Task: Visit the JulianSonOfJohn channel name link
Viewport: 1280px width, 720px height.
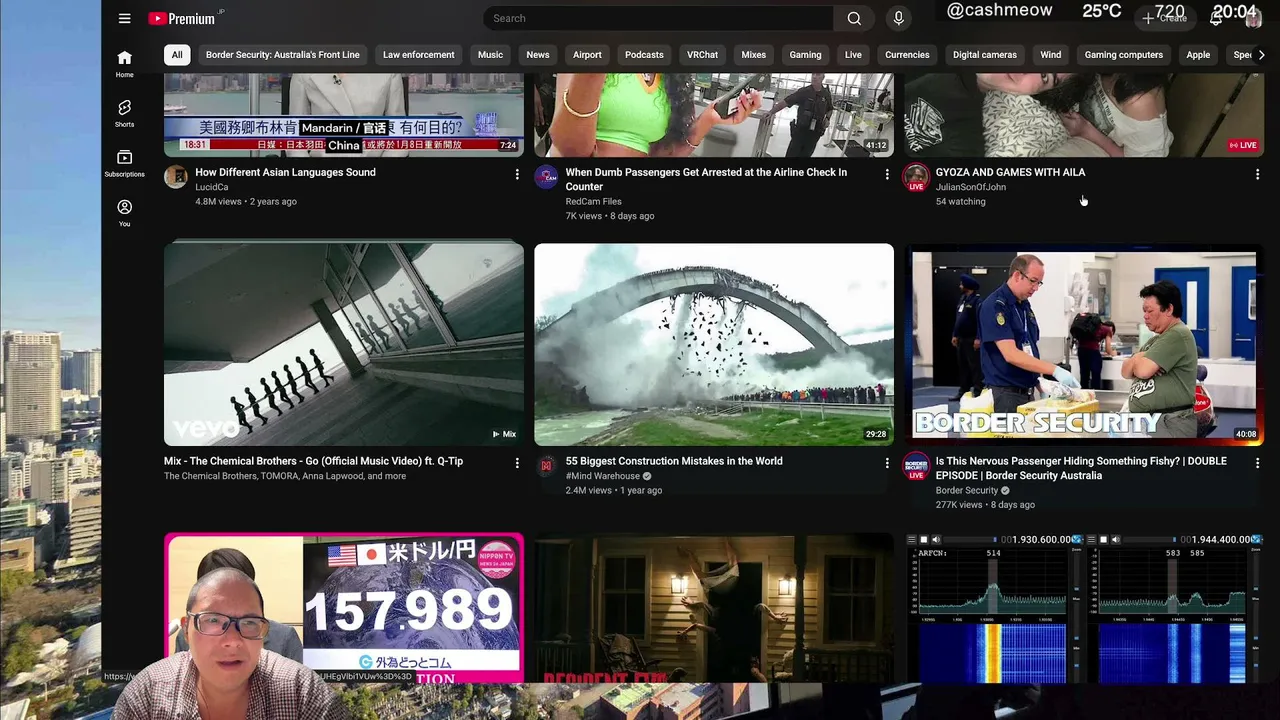Action: tap(970, 187)
